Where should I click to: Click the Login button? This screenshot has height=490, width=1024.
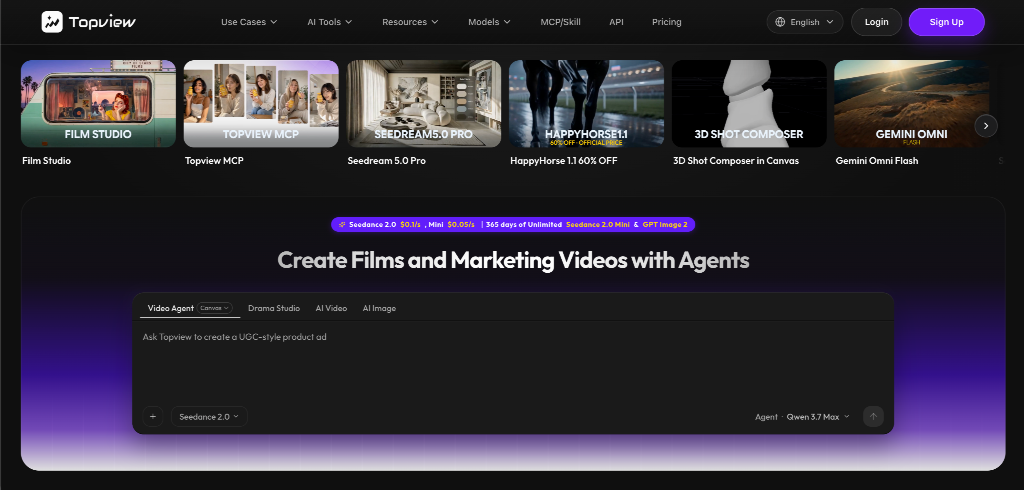pos(876,22)
